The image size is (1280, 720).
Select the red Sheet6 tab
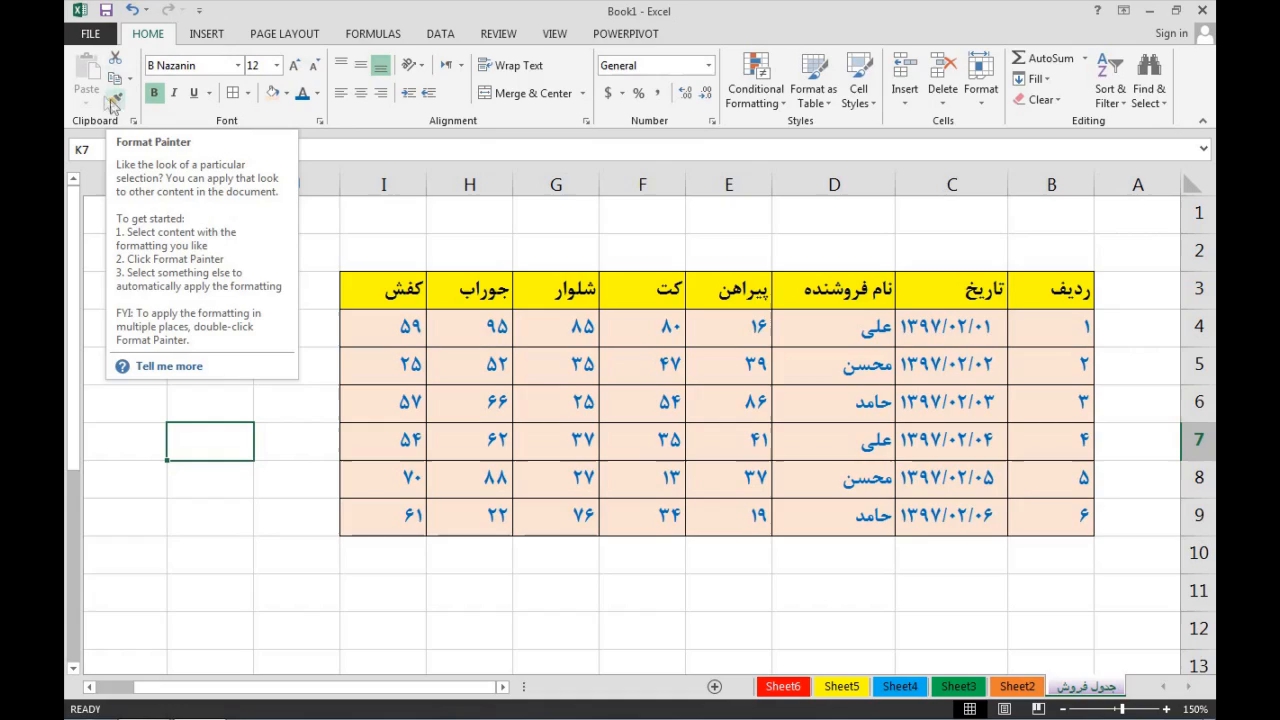(x=783, y=686)
